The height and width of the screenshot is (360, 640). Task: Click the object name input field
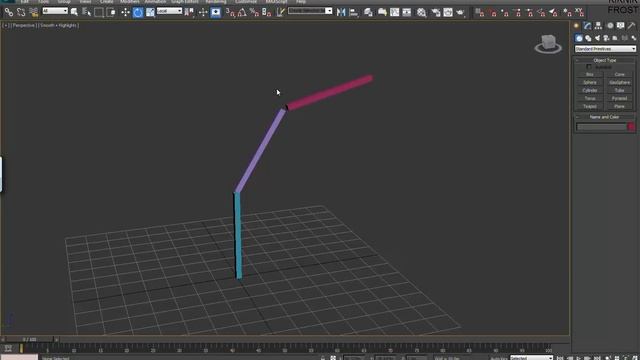[x=601, y=127]
